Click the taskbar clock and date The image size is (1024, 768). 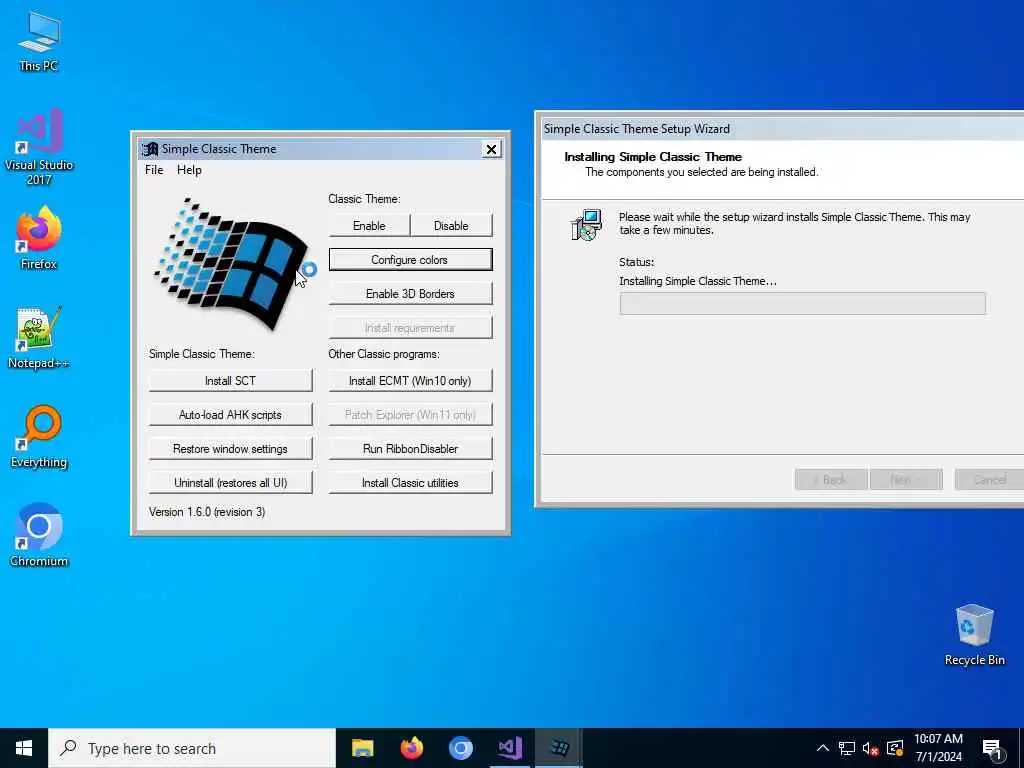(x=938, y=748)
